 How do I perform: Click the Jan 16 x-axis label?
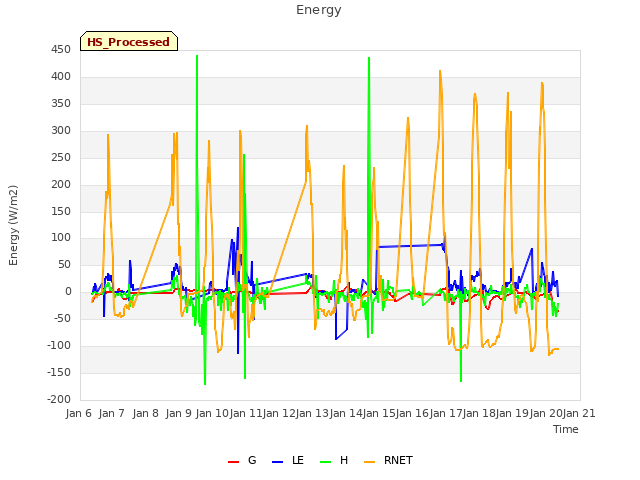coord(413,413)
